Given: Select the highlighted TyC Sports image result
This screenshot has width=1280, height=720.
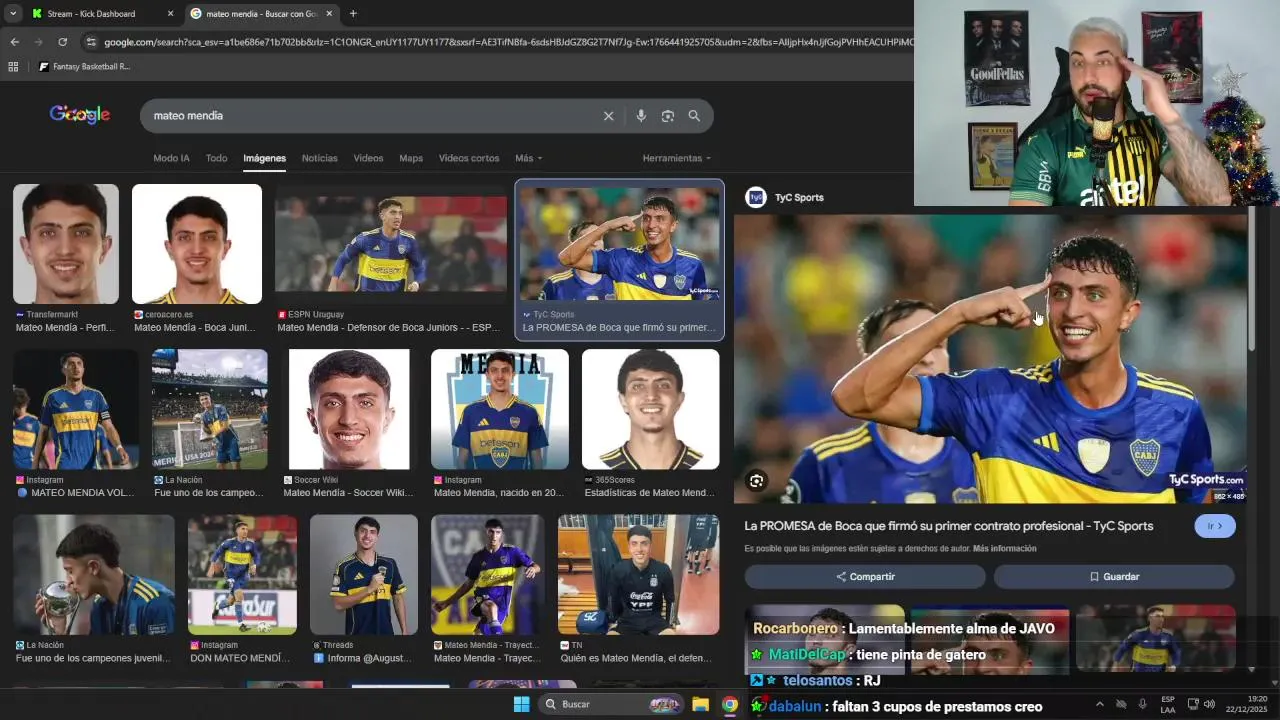Looking at the screenshot, I should (x=619, y=260).
